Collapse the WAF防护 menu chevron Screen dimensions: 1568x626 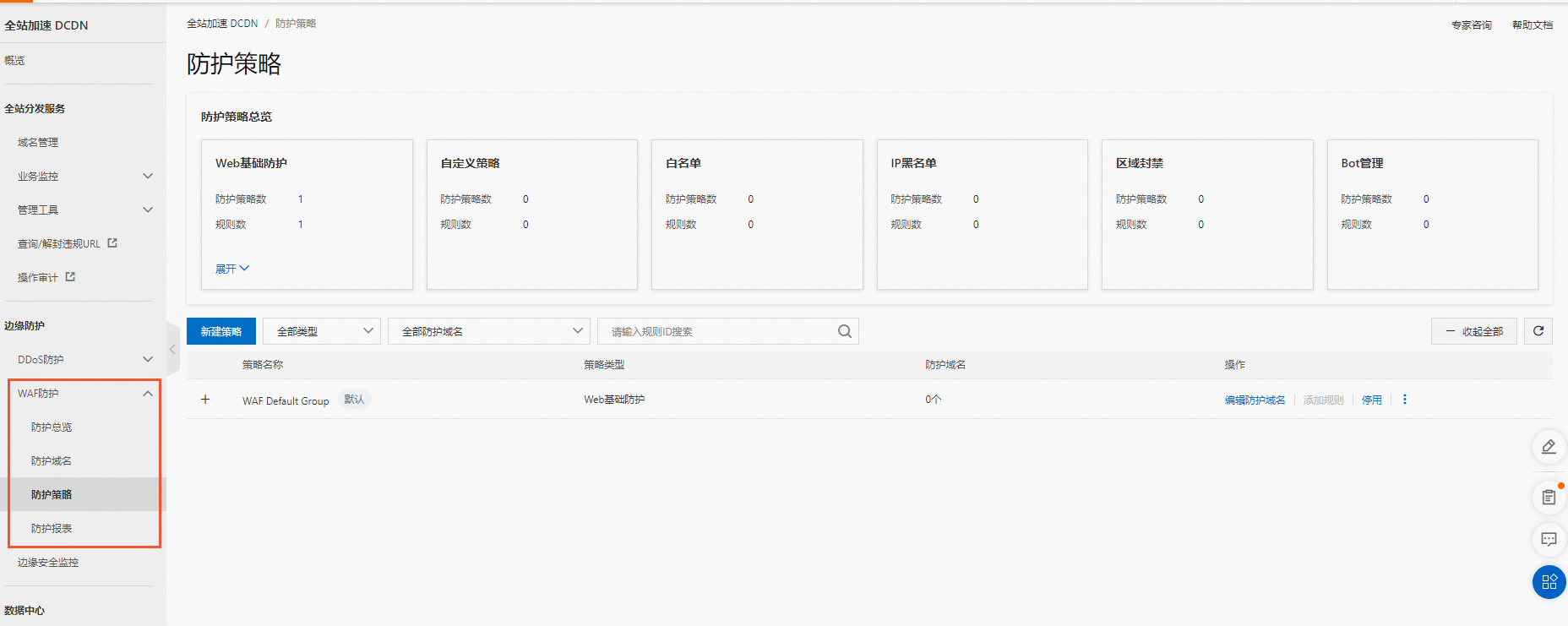[148, 393]
